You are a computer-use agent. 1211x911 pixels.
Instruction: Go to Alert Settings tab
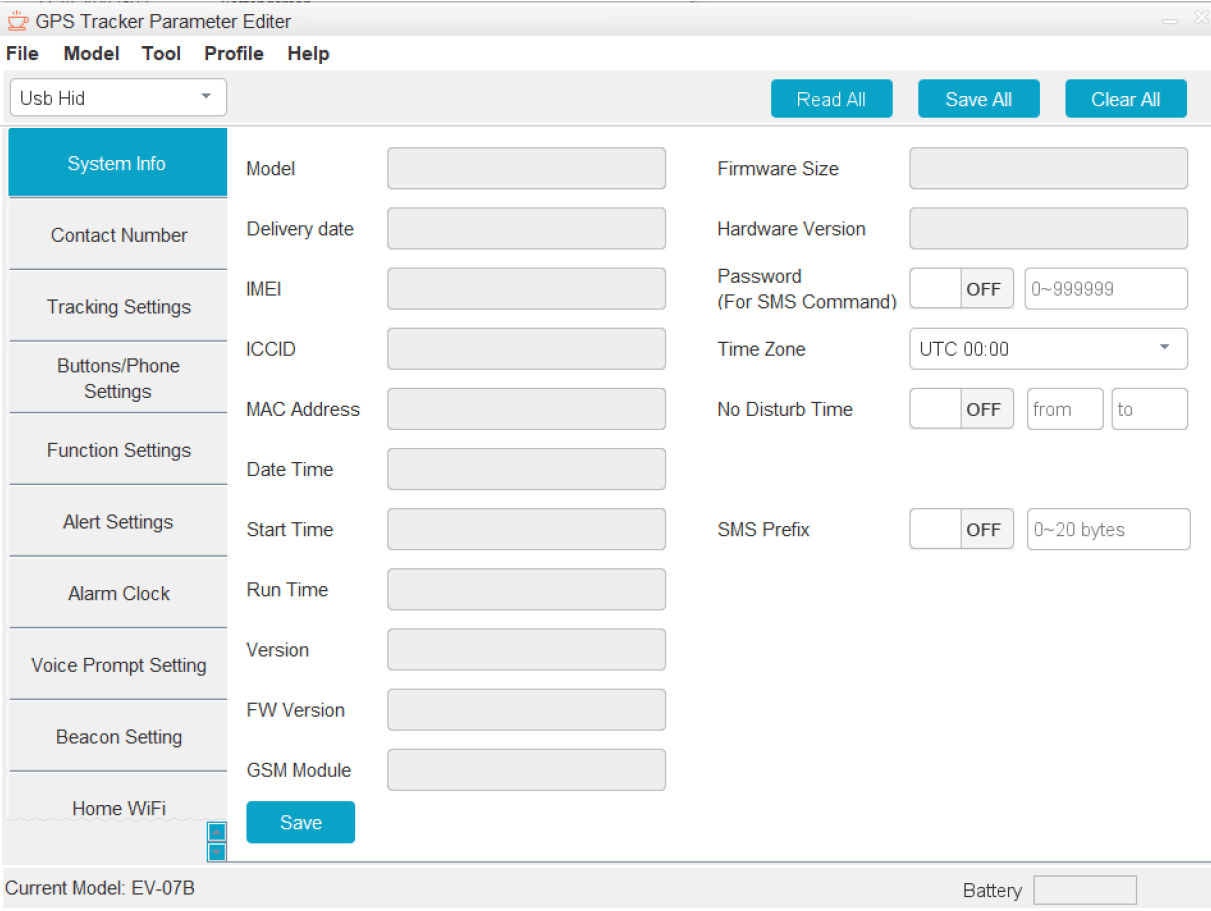click(x=118, y=522)
